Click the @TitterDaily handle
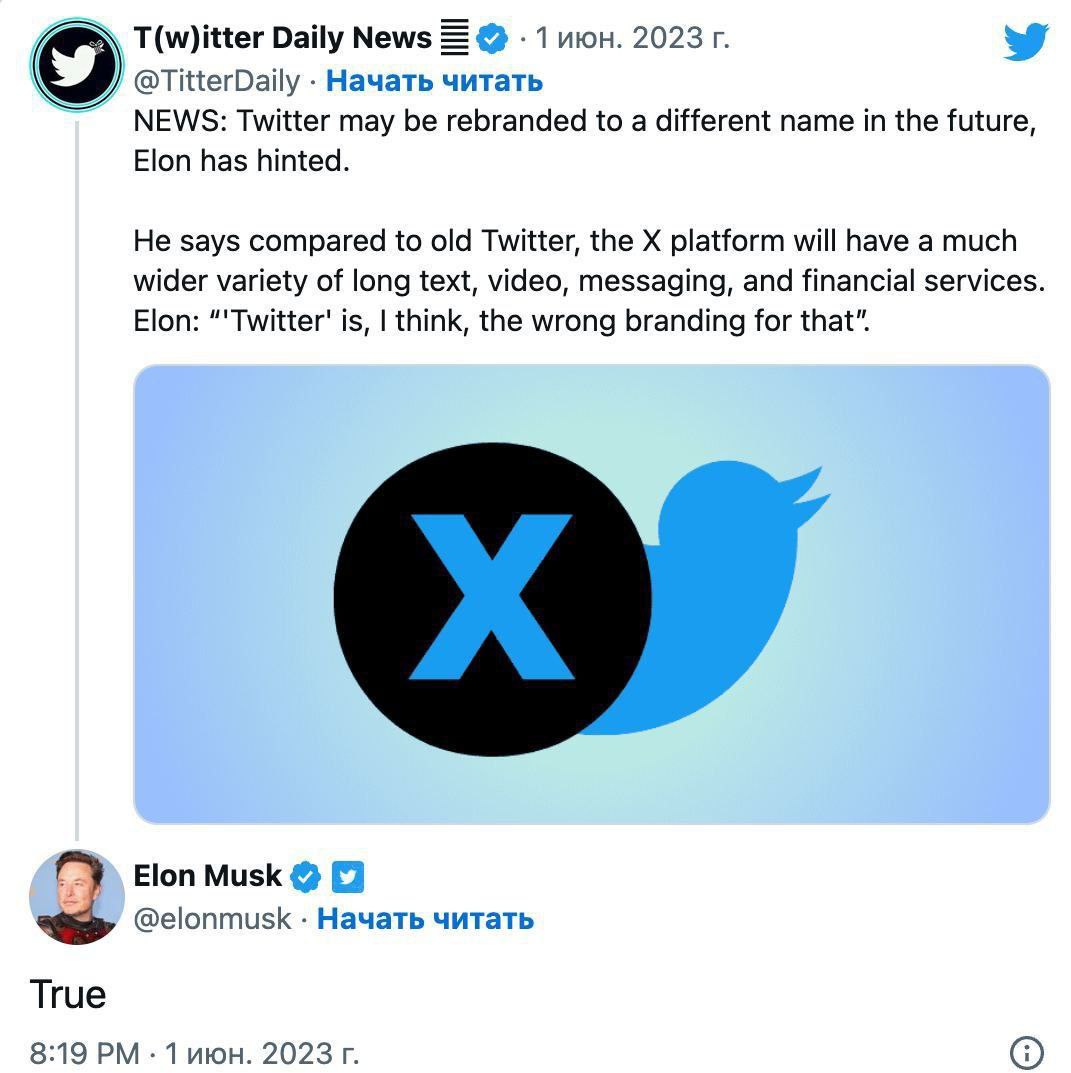 click(x=216, y=80)
